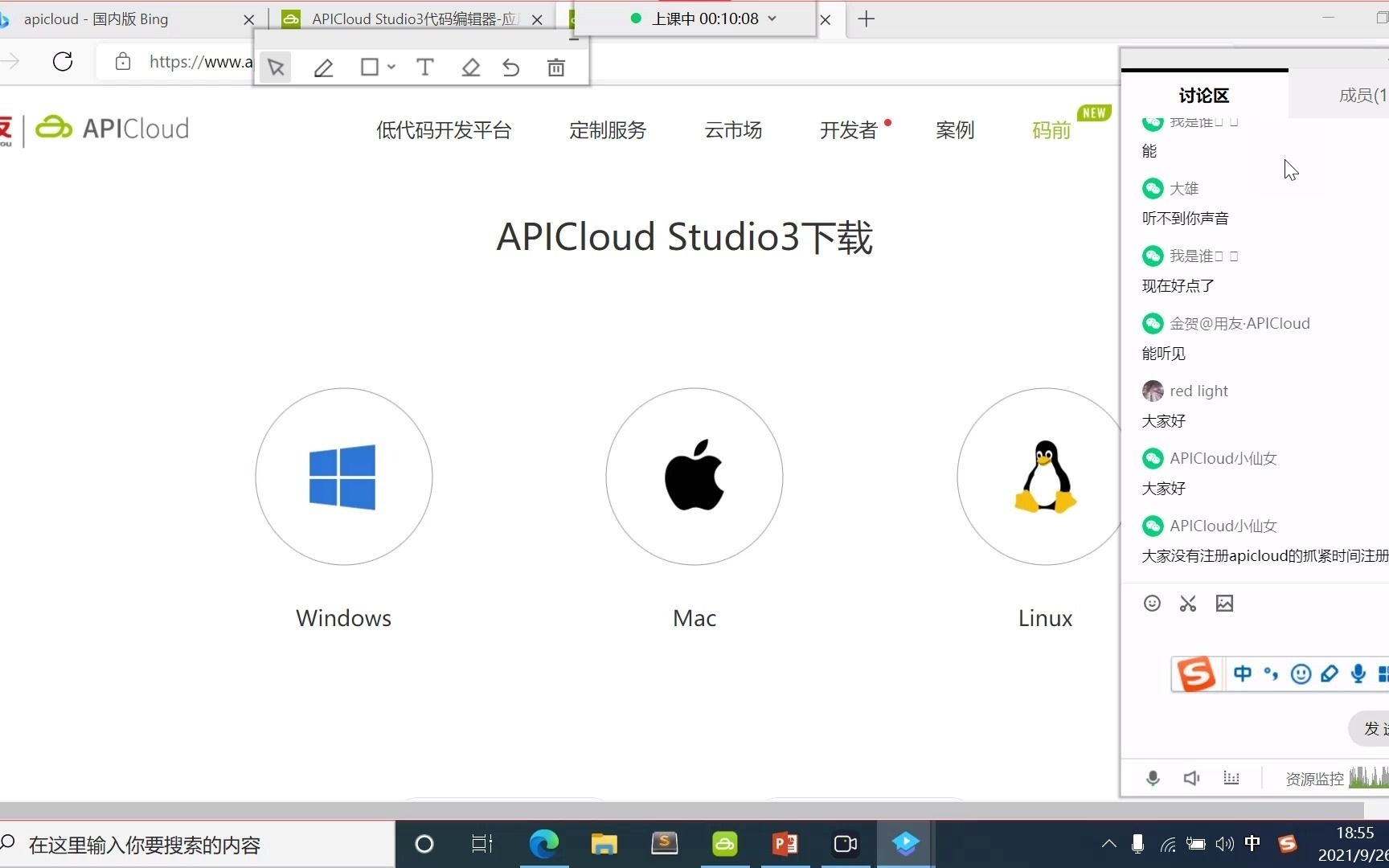This screenshot has width=1389, height=868.
Task: Click the Mac apple download icon
Action: click(694, 477)
